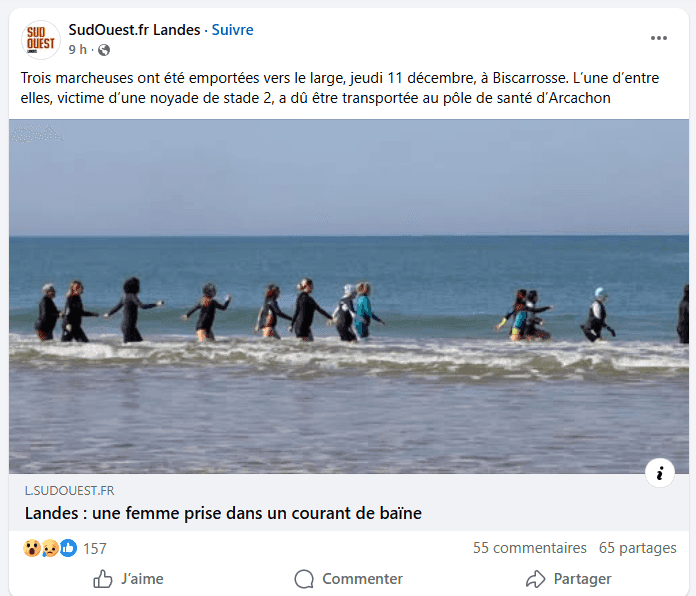This screenshot has width=696, height=596.
Task: View the 65 partages list
Action: [x=637, y=548]
